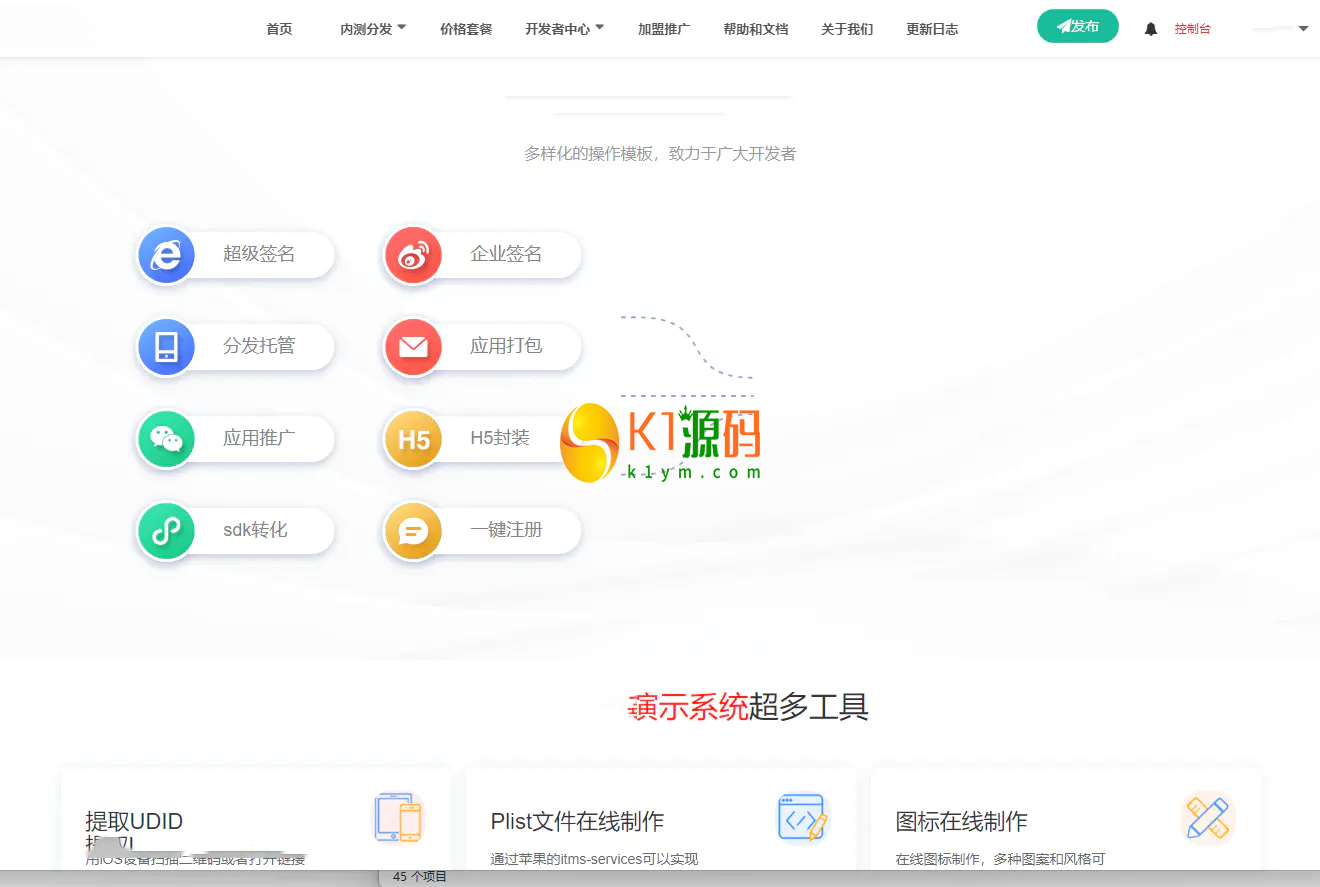Open the 图标在线制作 card title
Viewport: 1320px width, 887px height.
pyautogui.click(x=961, y=822)
